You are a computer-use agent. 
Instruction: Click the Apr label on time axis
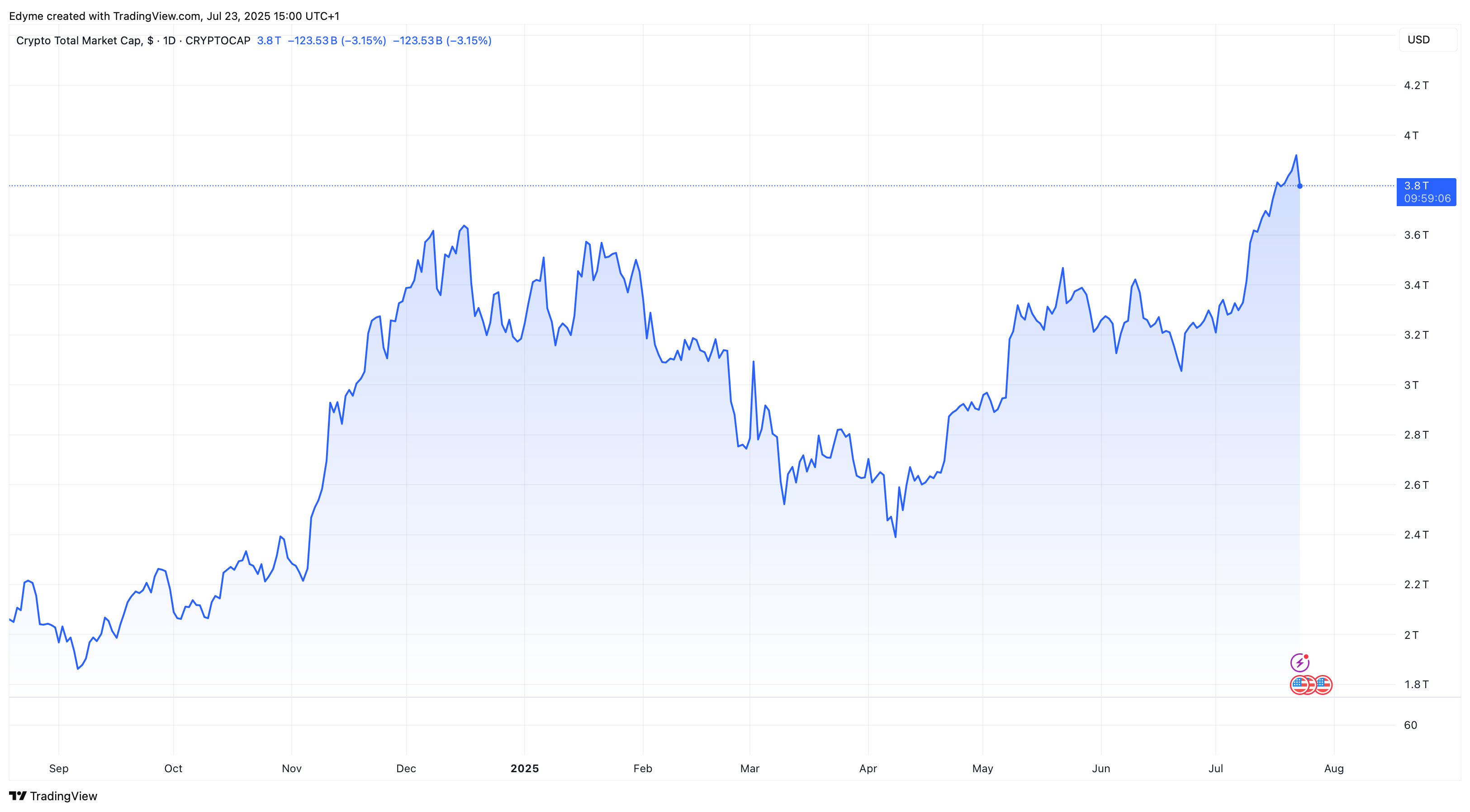(868, 769)
